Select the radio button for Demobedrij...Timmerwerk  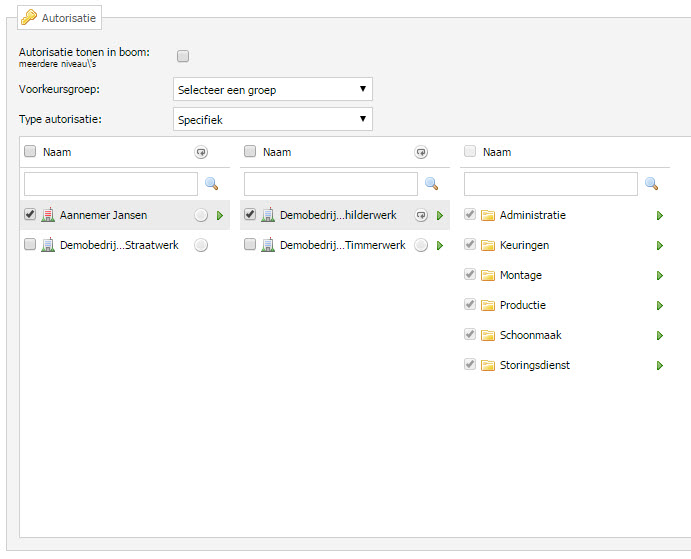[421, 245]
